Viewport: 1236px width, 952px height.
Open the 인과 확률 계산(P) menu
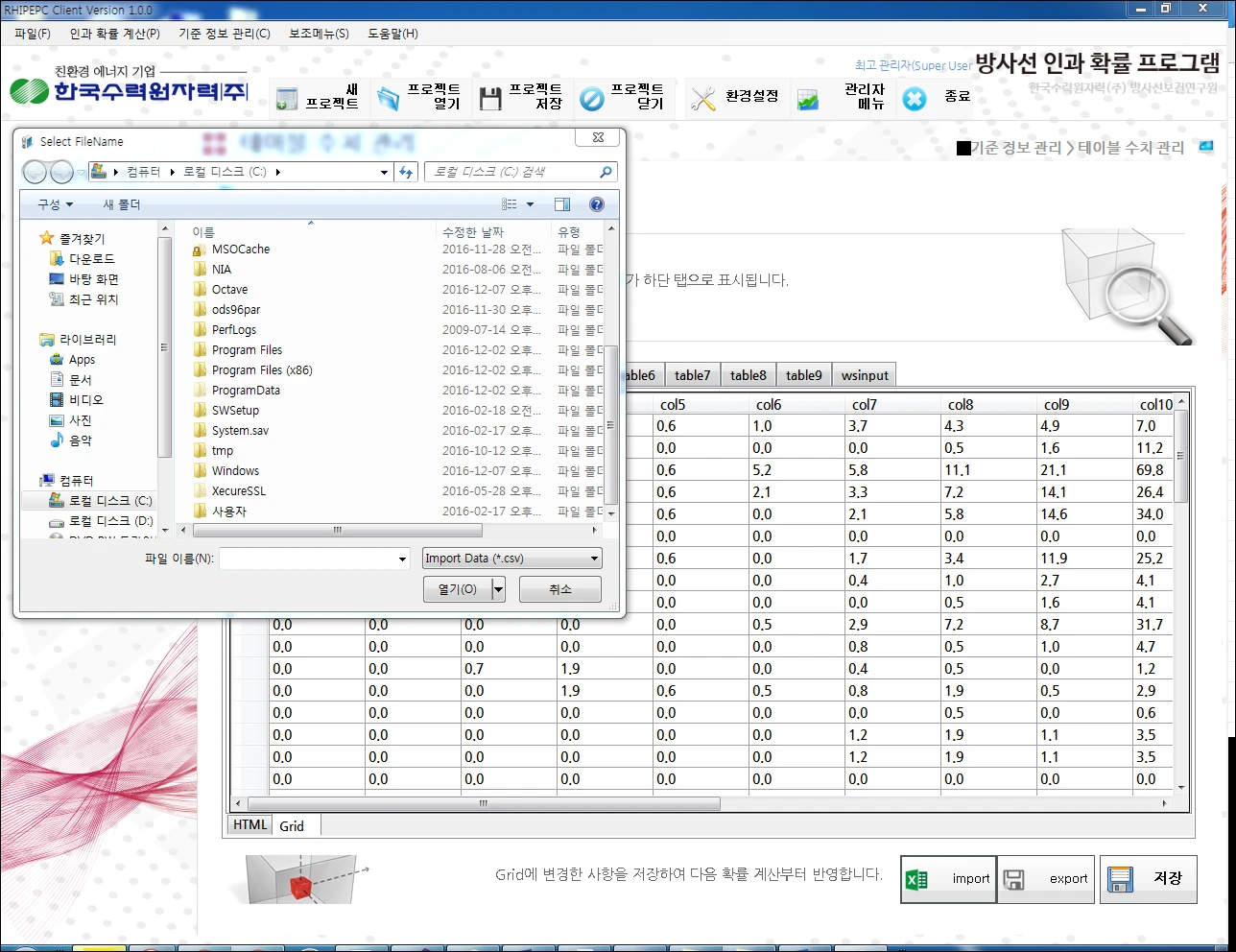tap(115, 34)
